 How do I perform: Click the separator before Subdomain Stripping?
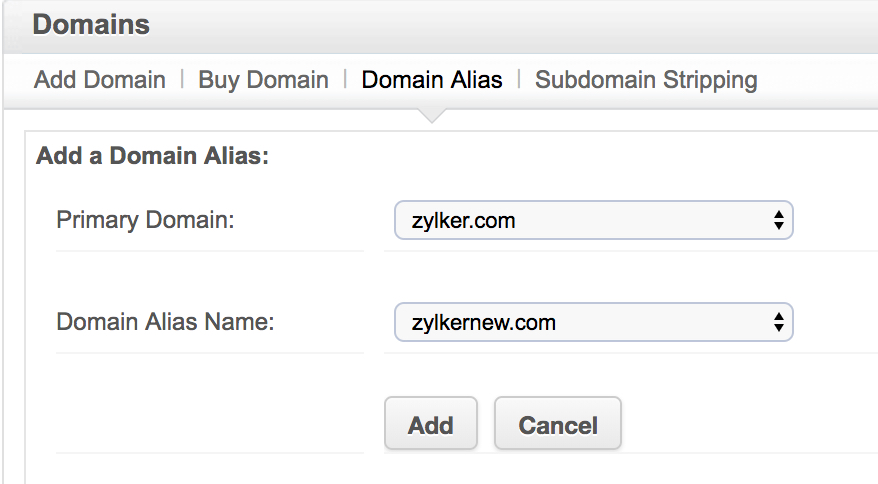[519, 80]
